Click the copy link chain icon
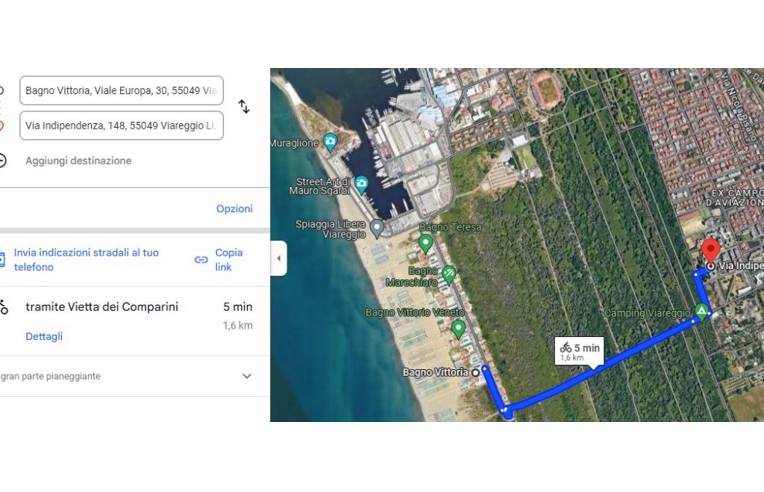 click(201, 260)
